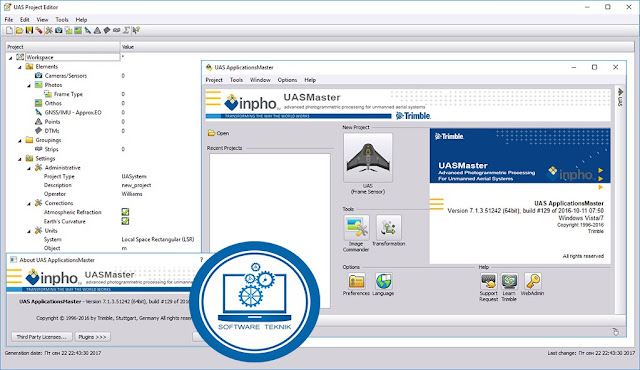640x370 pixels.
Task: Click the DTM diamond toolbar icon
Action: (x=107, y=30)
